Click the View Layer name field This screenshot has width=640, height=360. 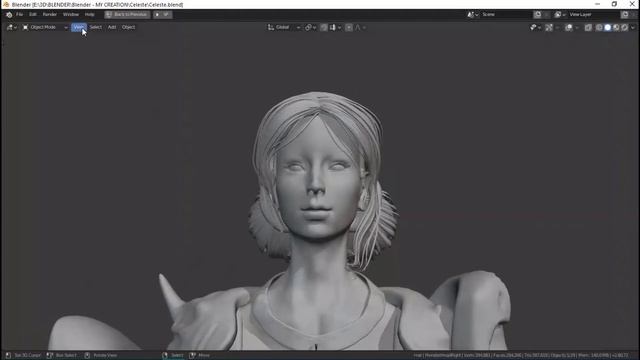coord(594,15)
